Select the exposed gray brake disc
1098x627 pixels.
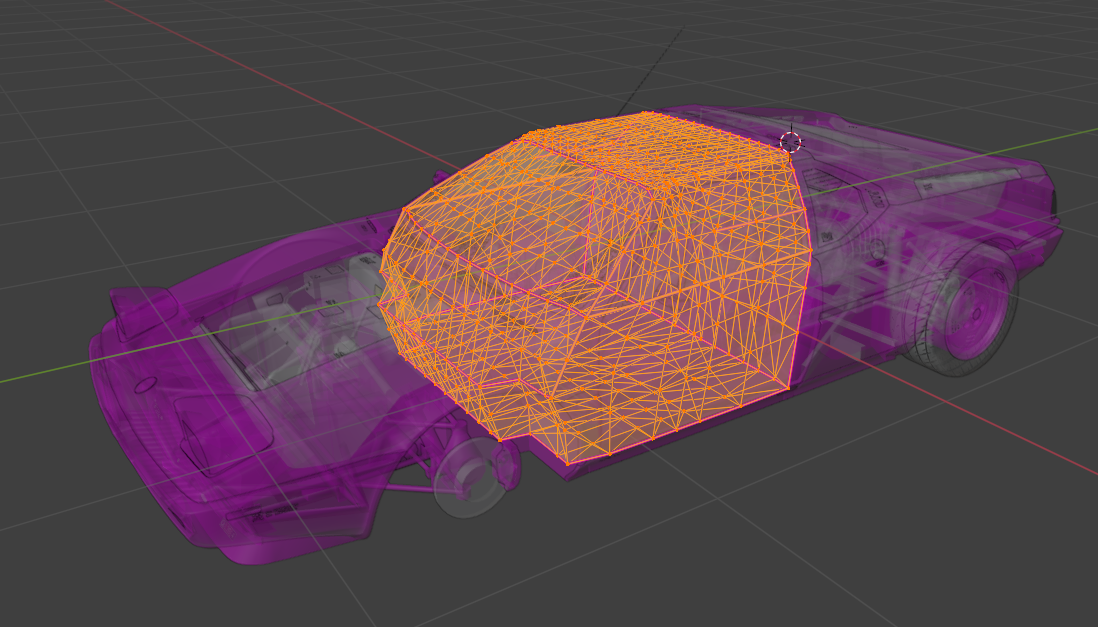pyautogui.click(x=470, y=477)
